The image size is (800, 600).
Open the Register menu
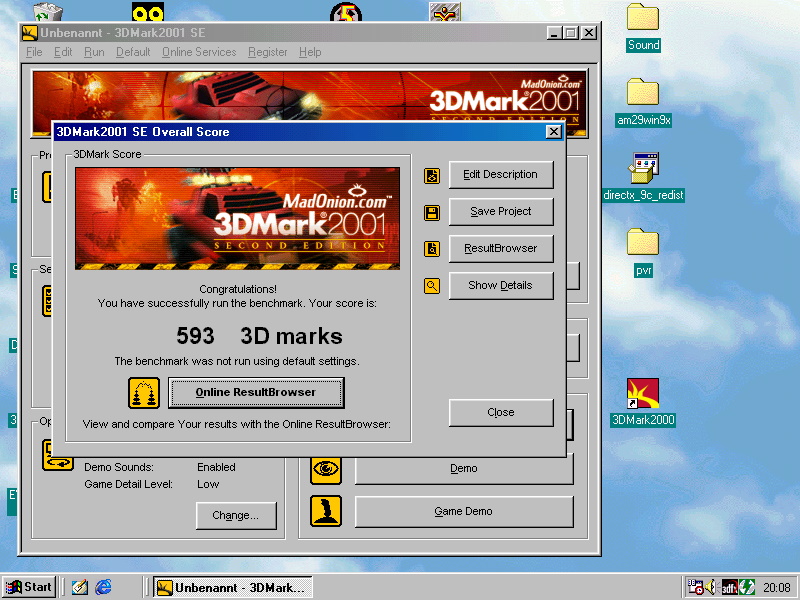click(268, 52)
